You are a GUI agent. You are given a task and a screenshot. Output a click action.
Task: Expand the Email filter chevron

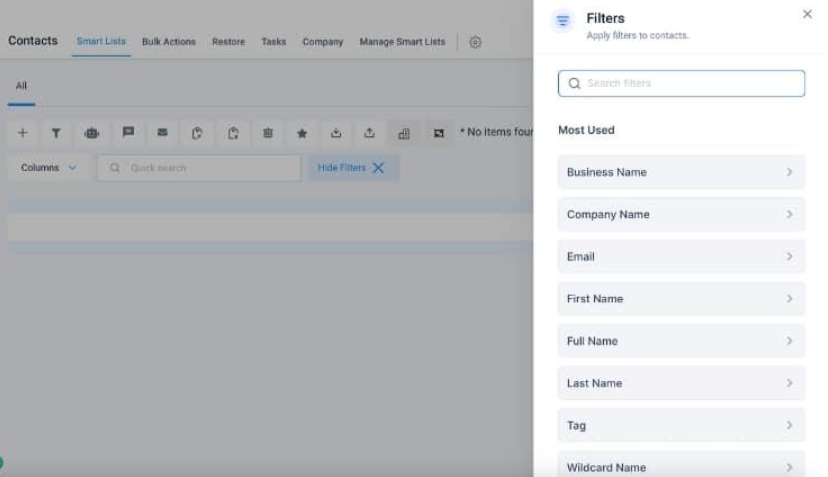pos(789,257)
